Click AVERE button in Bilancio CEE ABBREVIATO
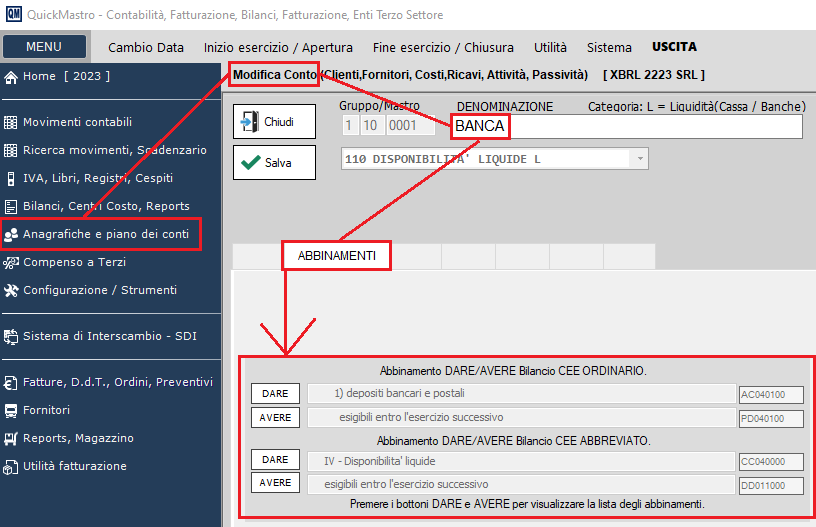816x527 pixels. (x=275, y=484)
